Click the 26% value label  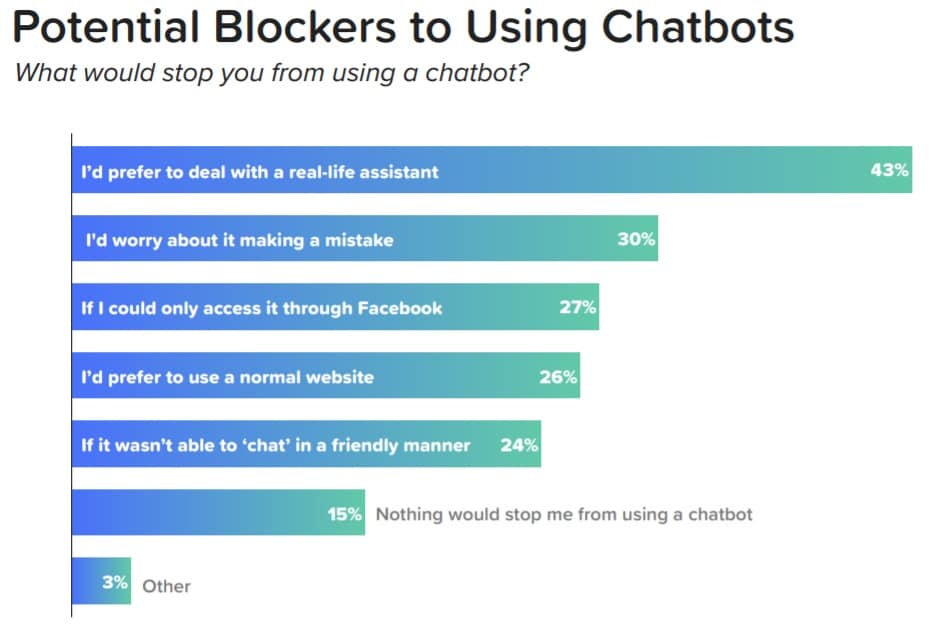(558, 377)
